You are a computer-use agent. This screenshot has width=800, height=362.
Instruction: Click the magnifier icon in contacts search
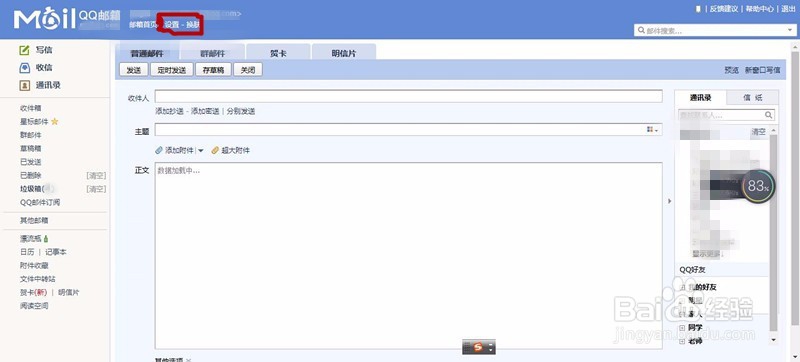point(769,115)
